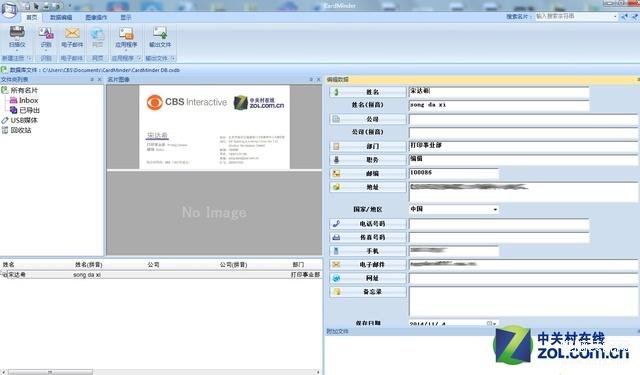
Task: Click the 部门 field button
Action: coord(368,146)
